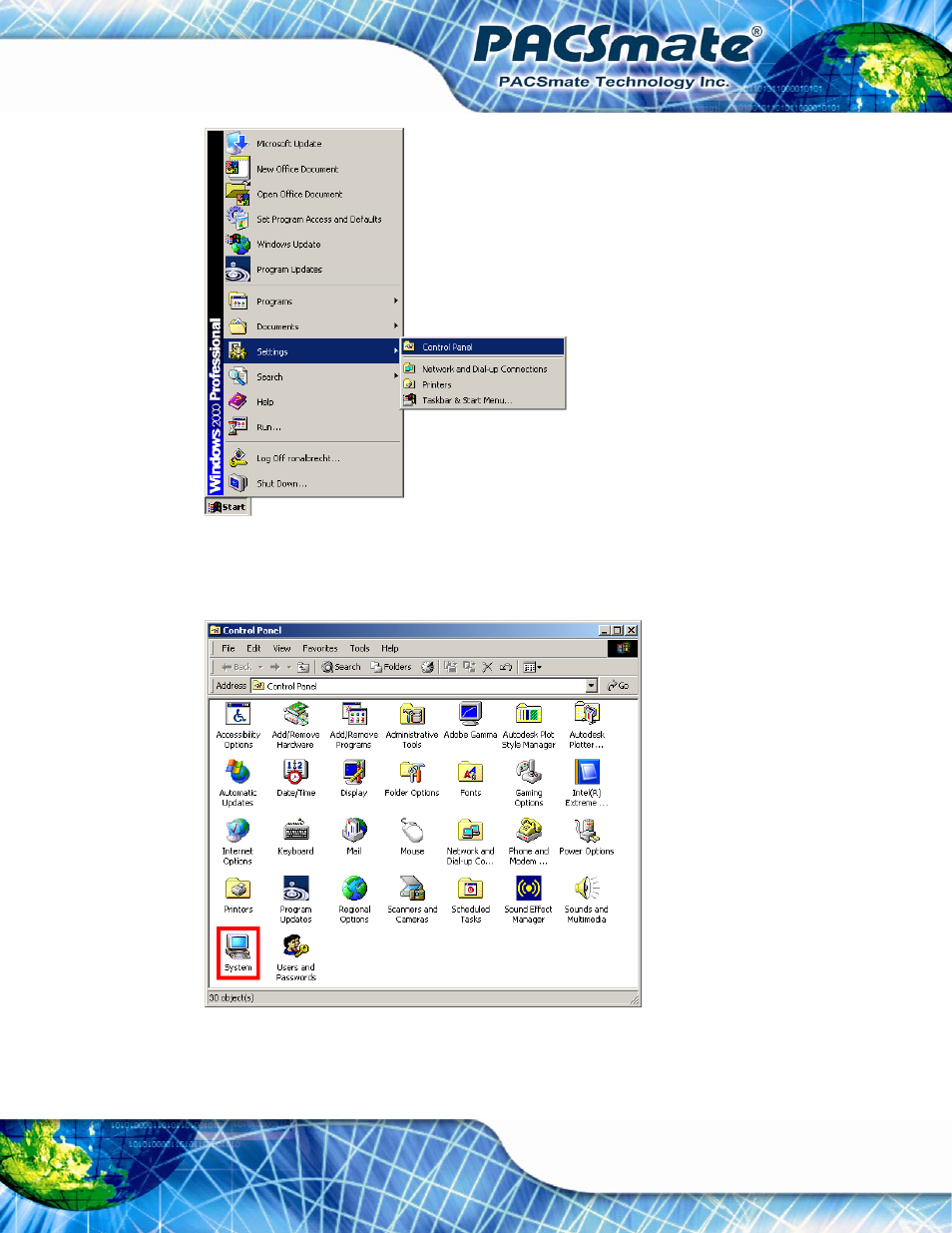Choose Windows Update in Start menu
952x1233 pixels.
pos(312,244)
